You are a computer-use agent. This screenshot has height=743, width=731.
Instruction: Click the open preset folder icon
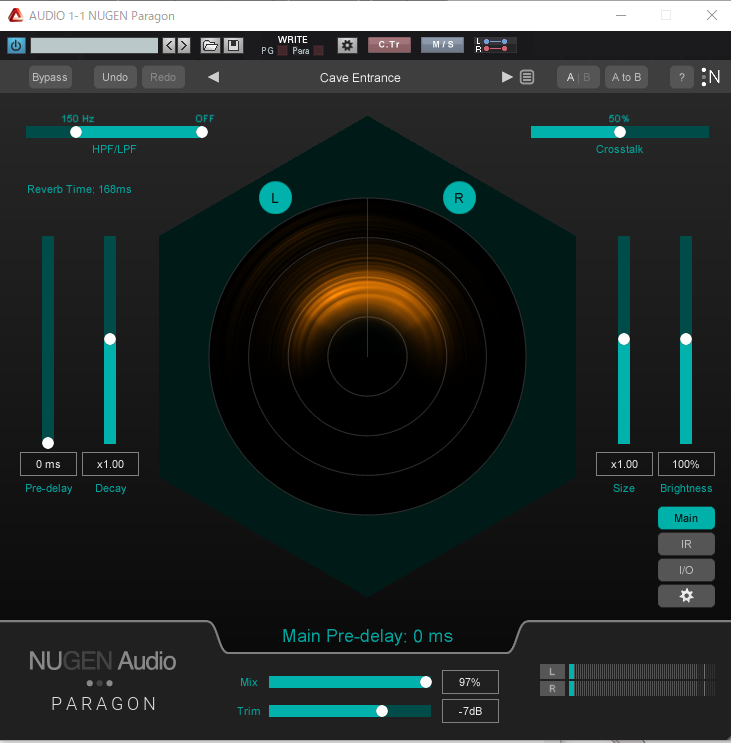click(210, 45)
